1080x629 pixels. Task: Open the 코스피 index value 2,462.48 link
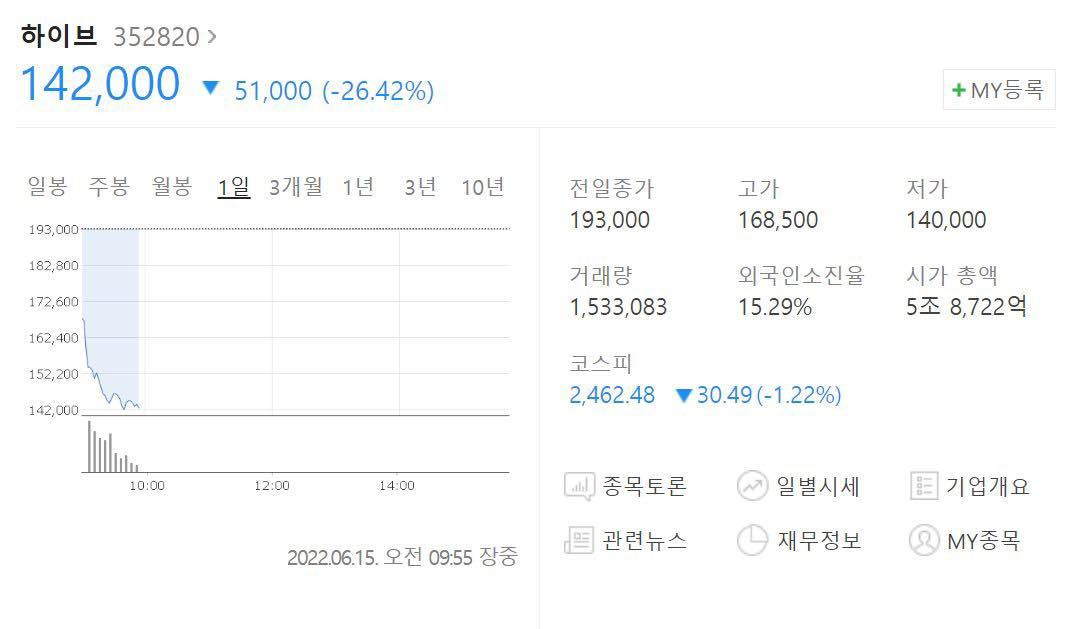coord(612,395)
